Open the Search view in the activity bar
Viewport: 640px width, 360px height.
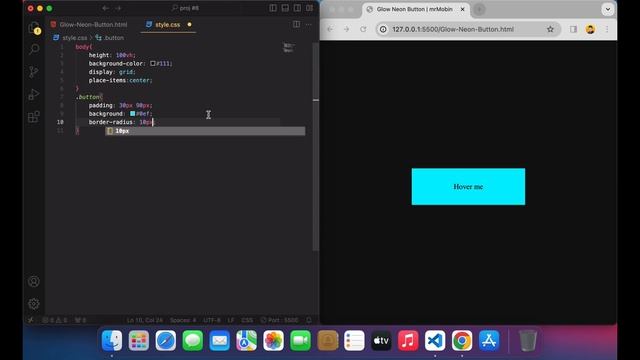(x=34, y=49)
